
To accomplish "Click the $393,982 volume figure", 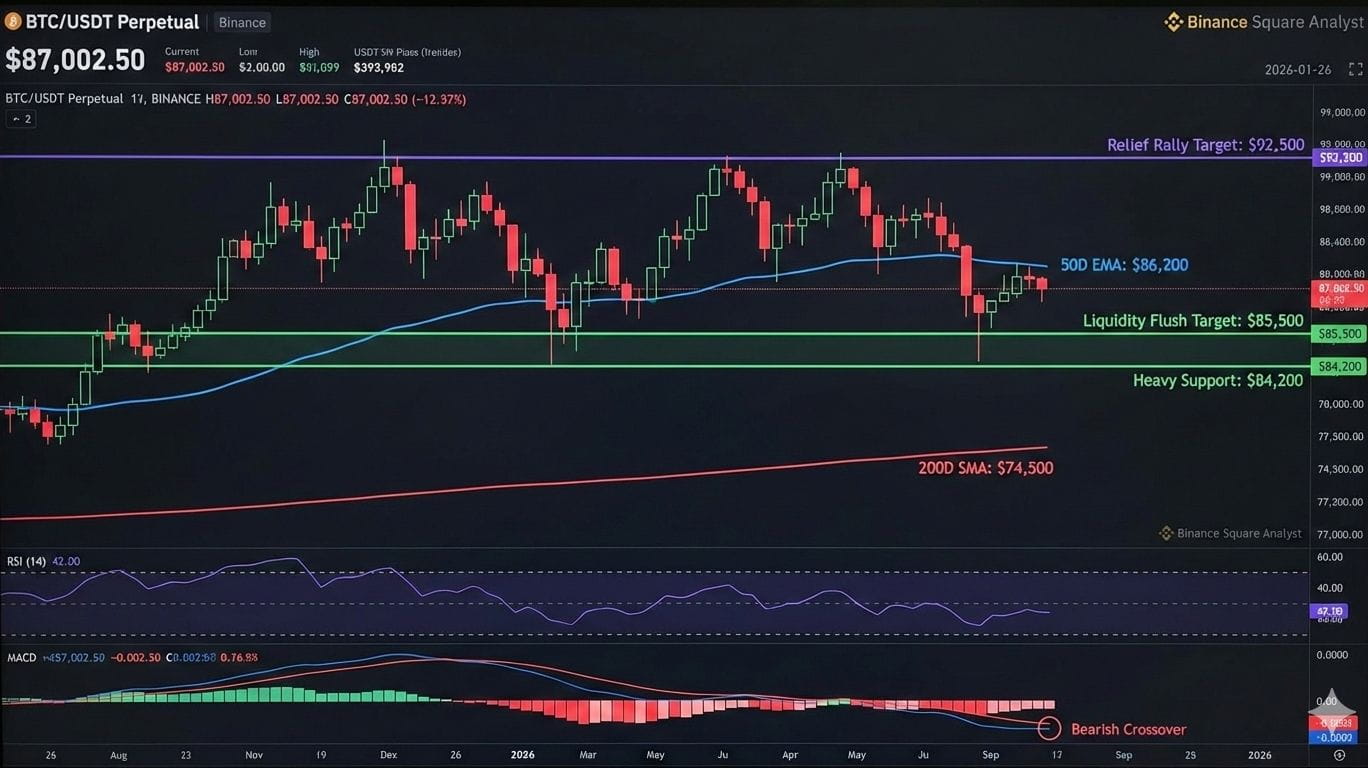I will 379,67.
